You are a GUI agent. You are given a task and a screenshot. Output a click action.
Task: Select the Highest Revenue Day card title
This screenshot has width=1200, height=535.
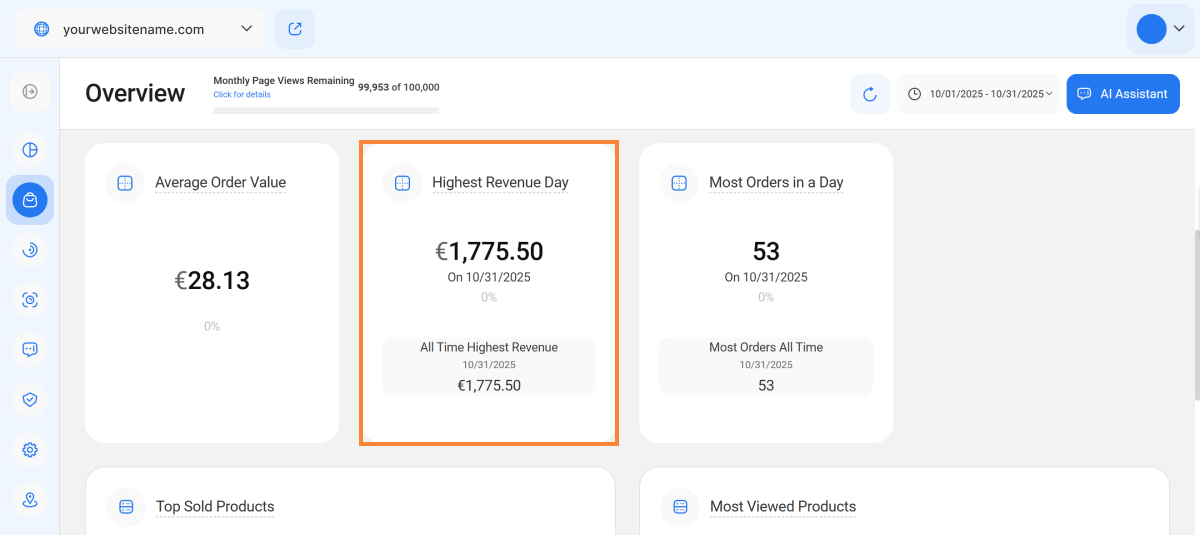click(500, 183)
